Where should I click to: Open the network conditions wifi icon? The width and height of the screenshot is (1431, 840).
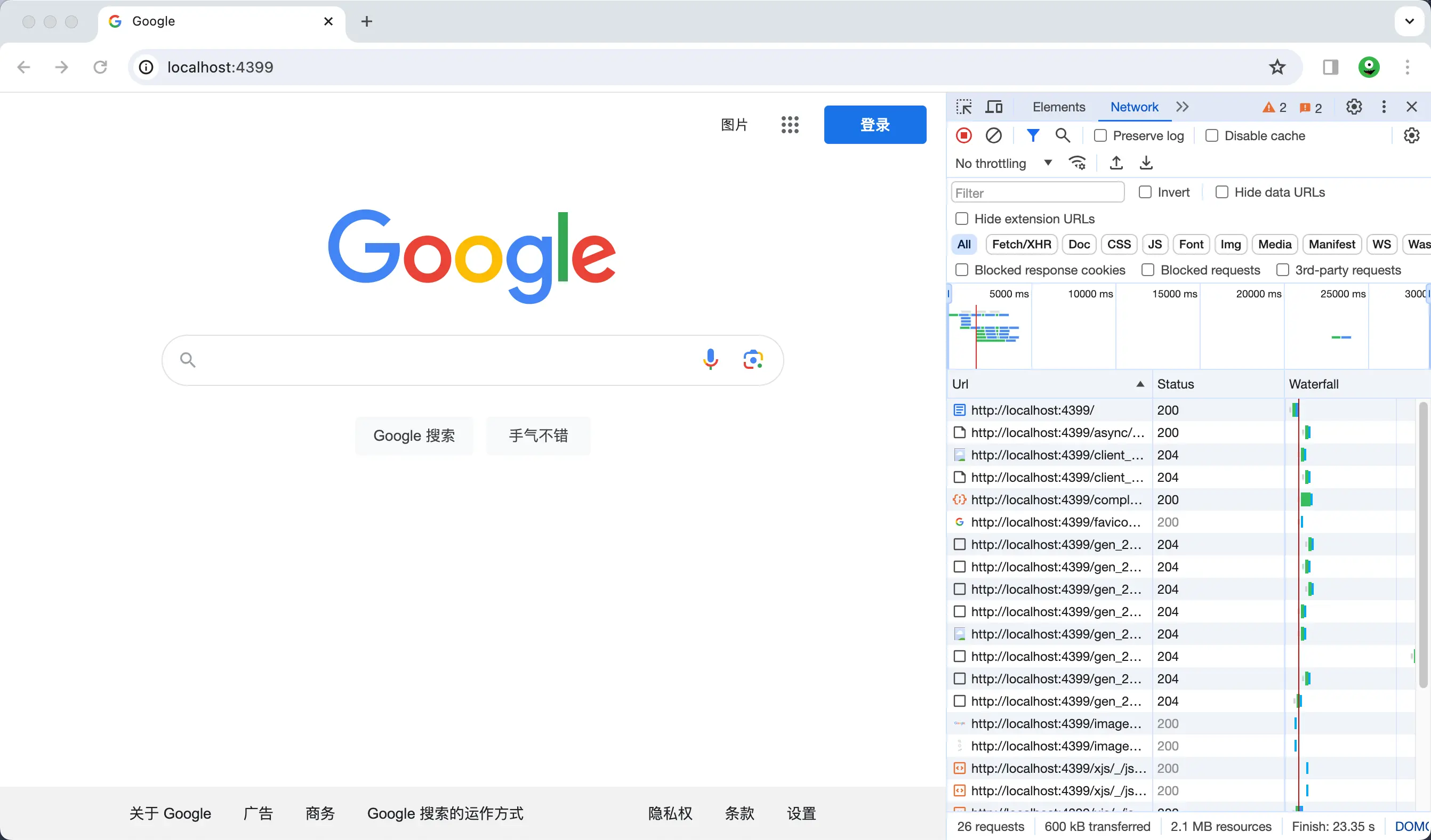1077,163
